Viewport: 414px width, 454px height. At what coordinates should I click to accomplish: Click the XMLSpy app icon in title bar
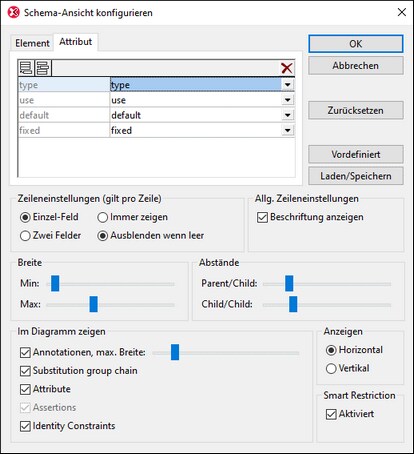point(14,13)
